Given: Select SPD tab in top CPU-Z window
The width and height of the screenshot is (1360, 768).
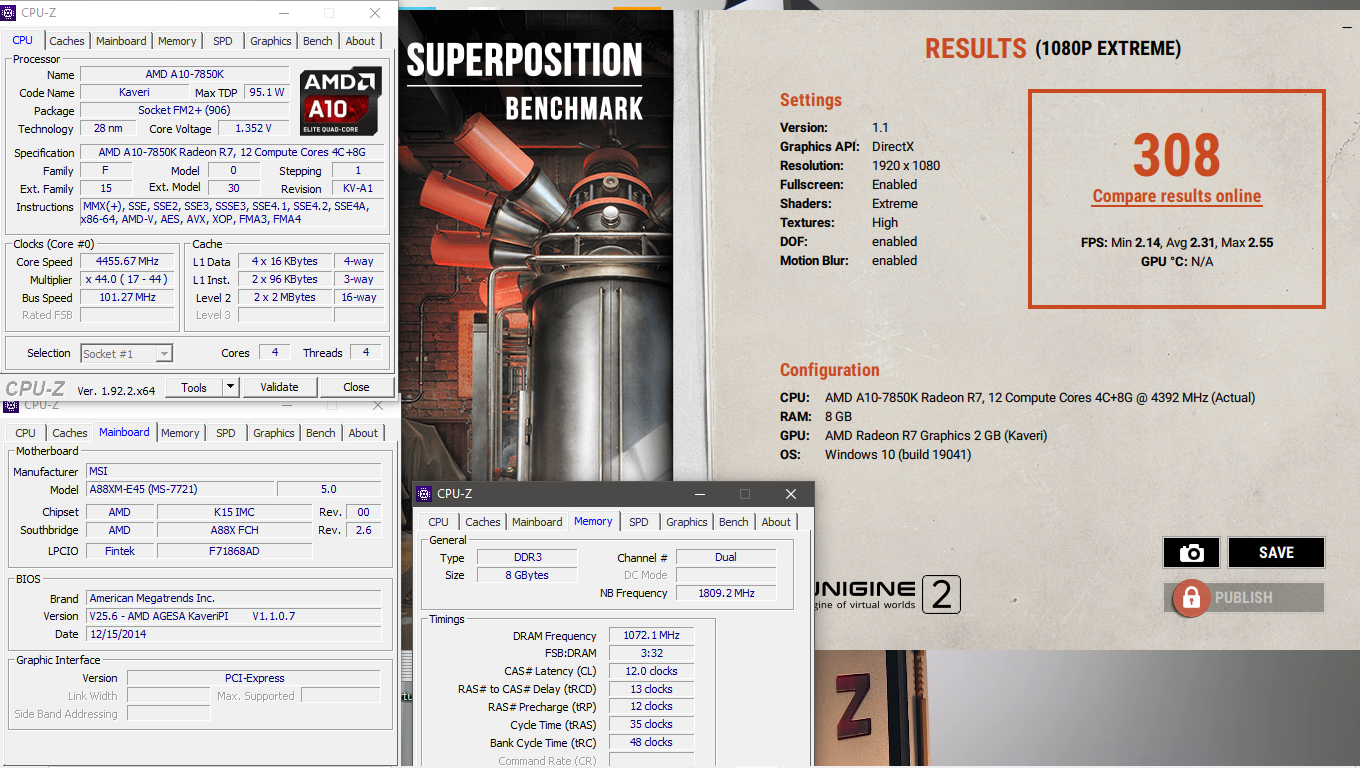Looking at the screenshot, I should [223, 41].
